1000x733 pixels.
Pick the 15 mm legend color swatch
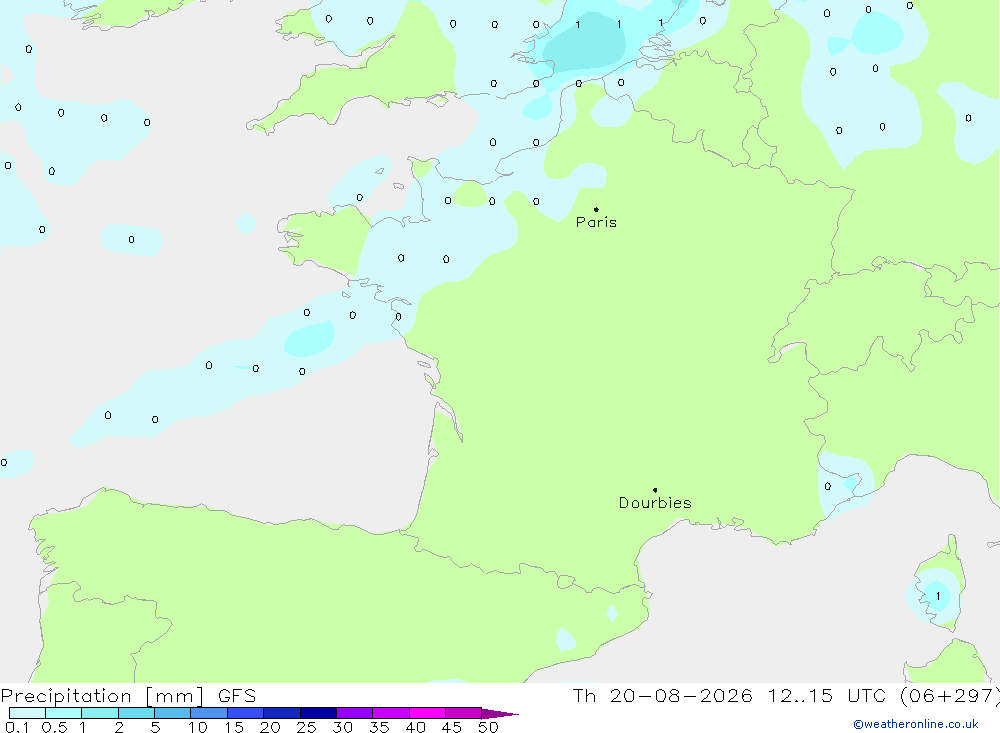[246, 713]
